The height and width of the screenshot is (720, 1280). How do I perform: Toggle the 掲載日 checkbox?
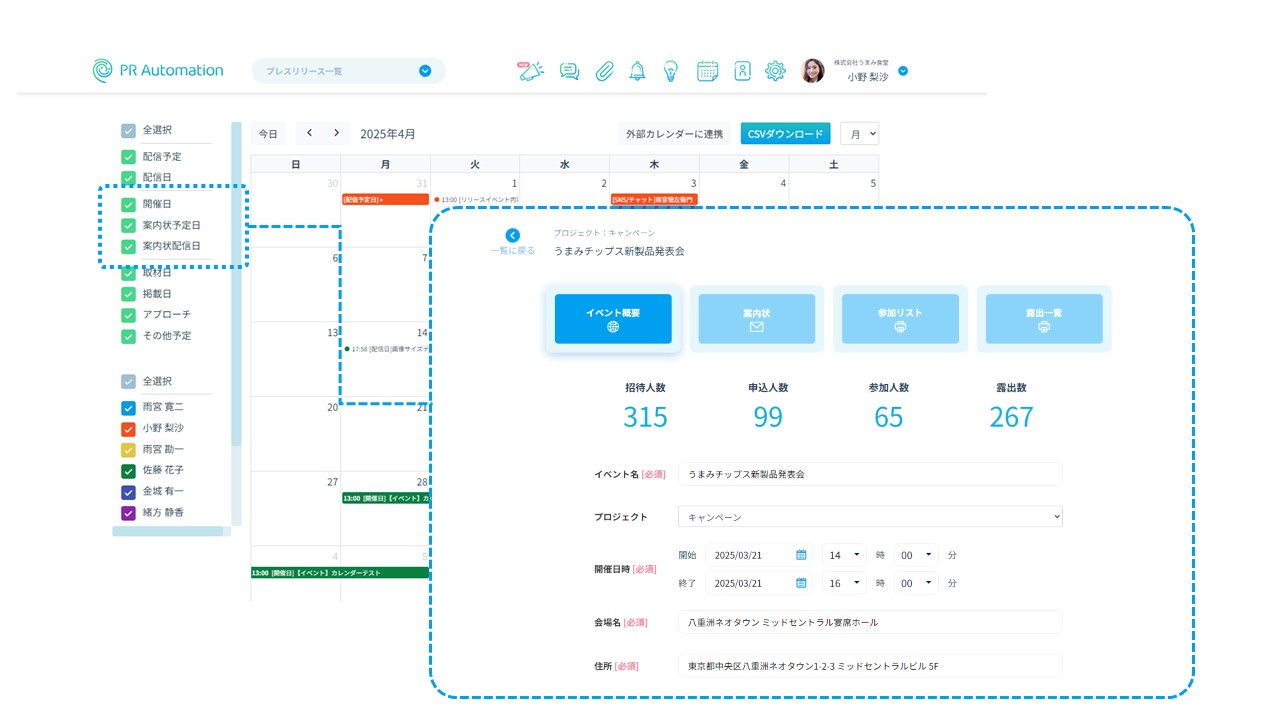pos(128,294)
